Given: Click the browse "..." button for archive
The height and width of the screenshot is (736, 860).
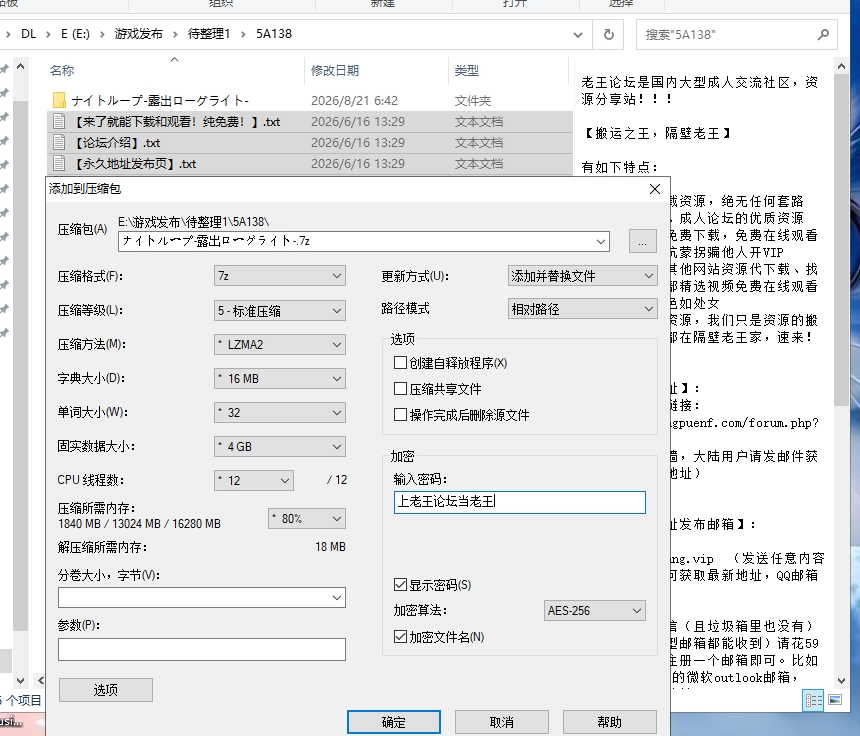Looking at the screenshot, I should pos(643,241).
